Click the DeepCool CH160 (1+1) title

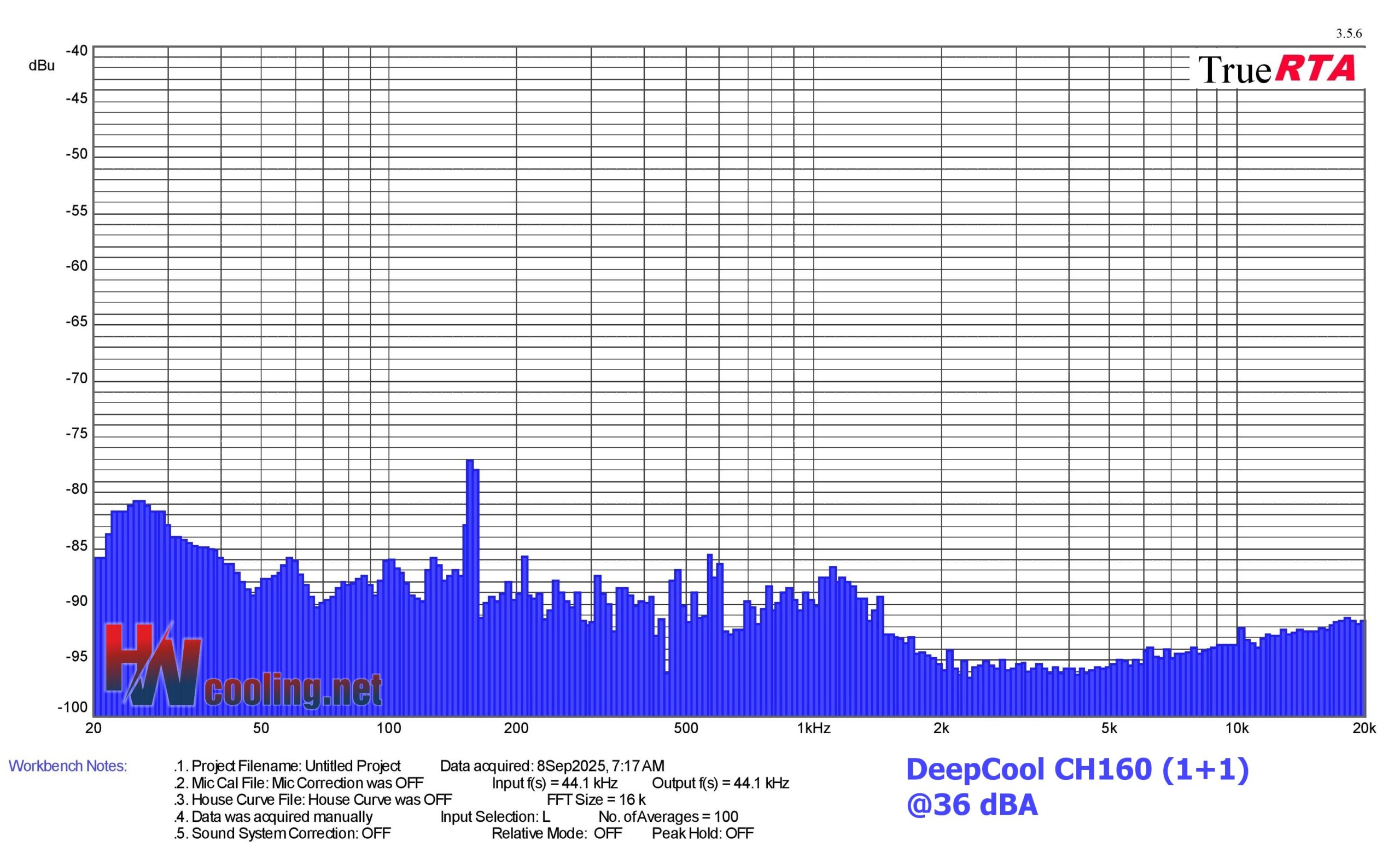(x=1077, y=769)
